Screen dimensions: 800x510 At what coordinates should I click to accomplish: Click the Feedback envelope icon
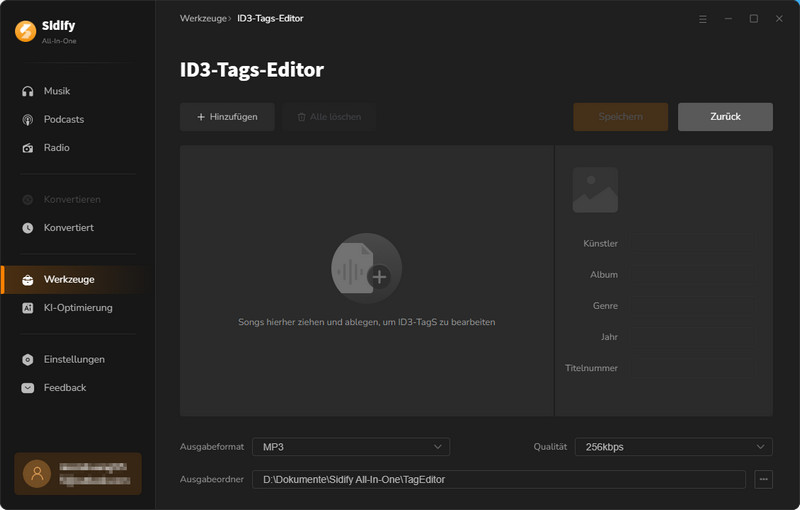28,388
